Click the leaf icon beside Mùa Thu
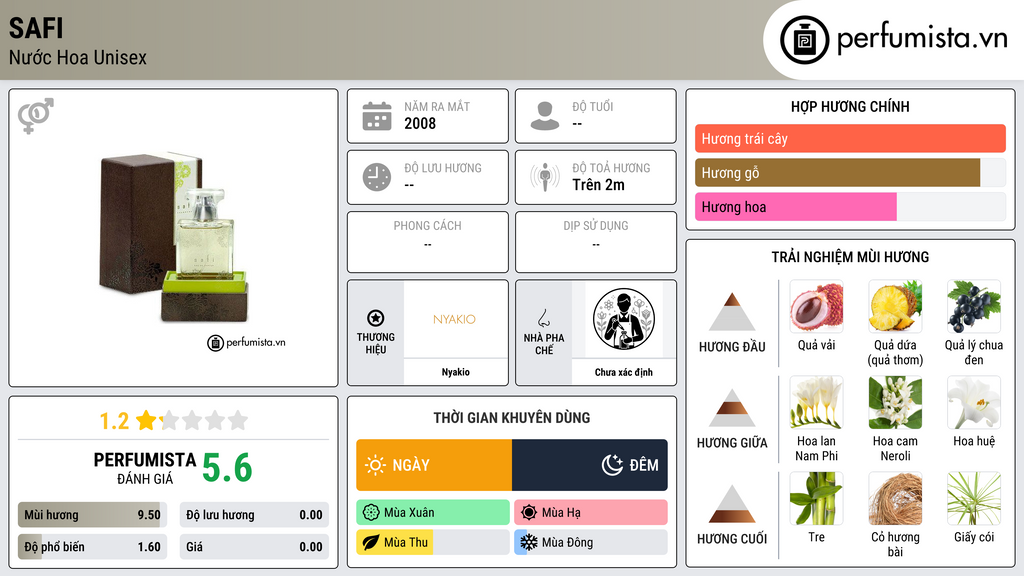 pos(371,542)
